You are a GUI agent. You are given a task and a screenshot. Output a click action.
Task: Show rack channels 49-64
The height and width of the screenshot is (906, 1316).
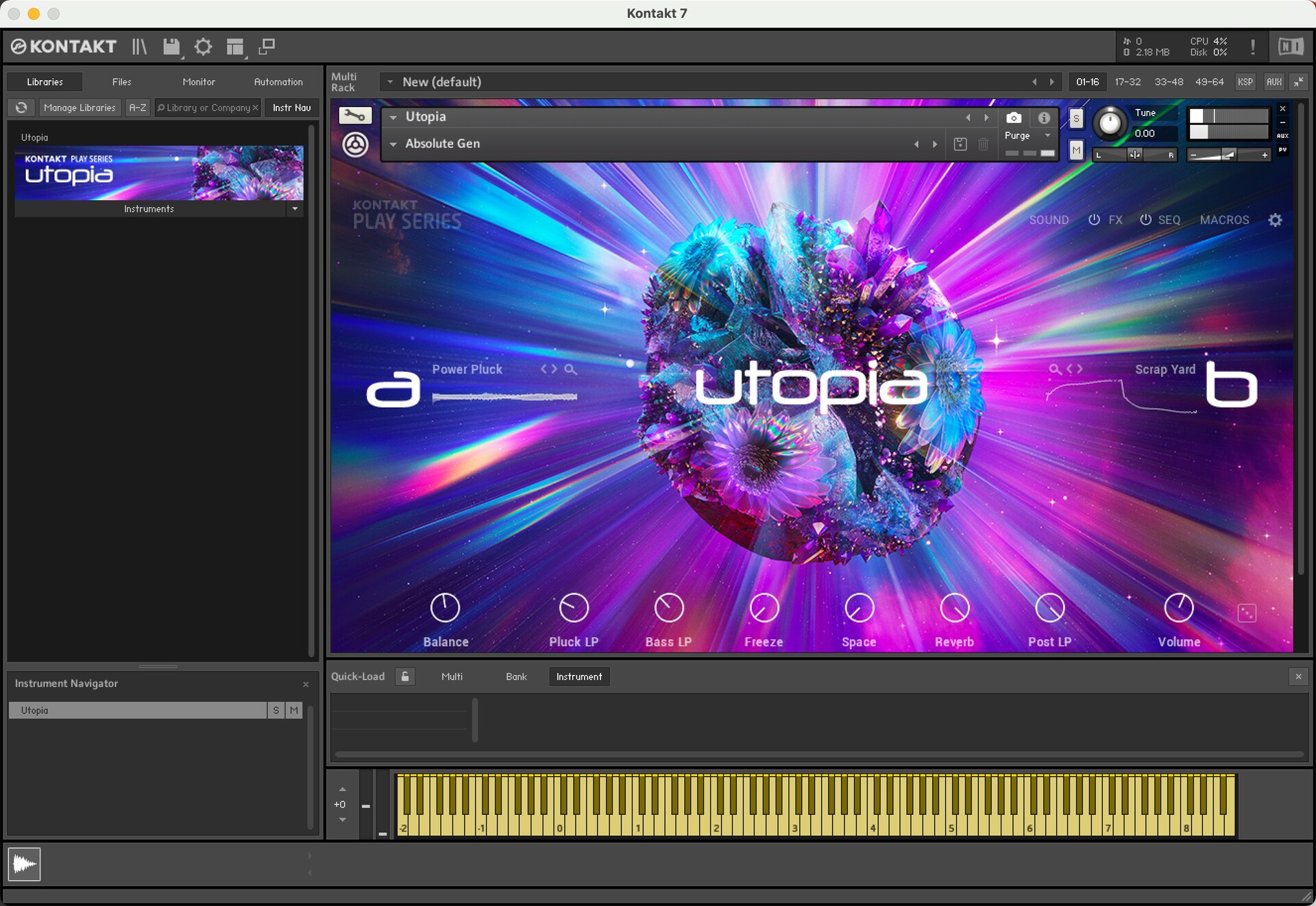tap(1209, 82)
